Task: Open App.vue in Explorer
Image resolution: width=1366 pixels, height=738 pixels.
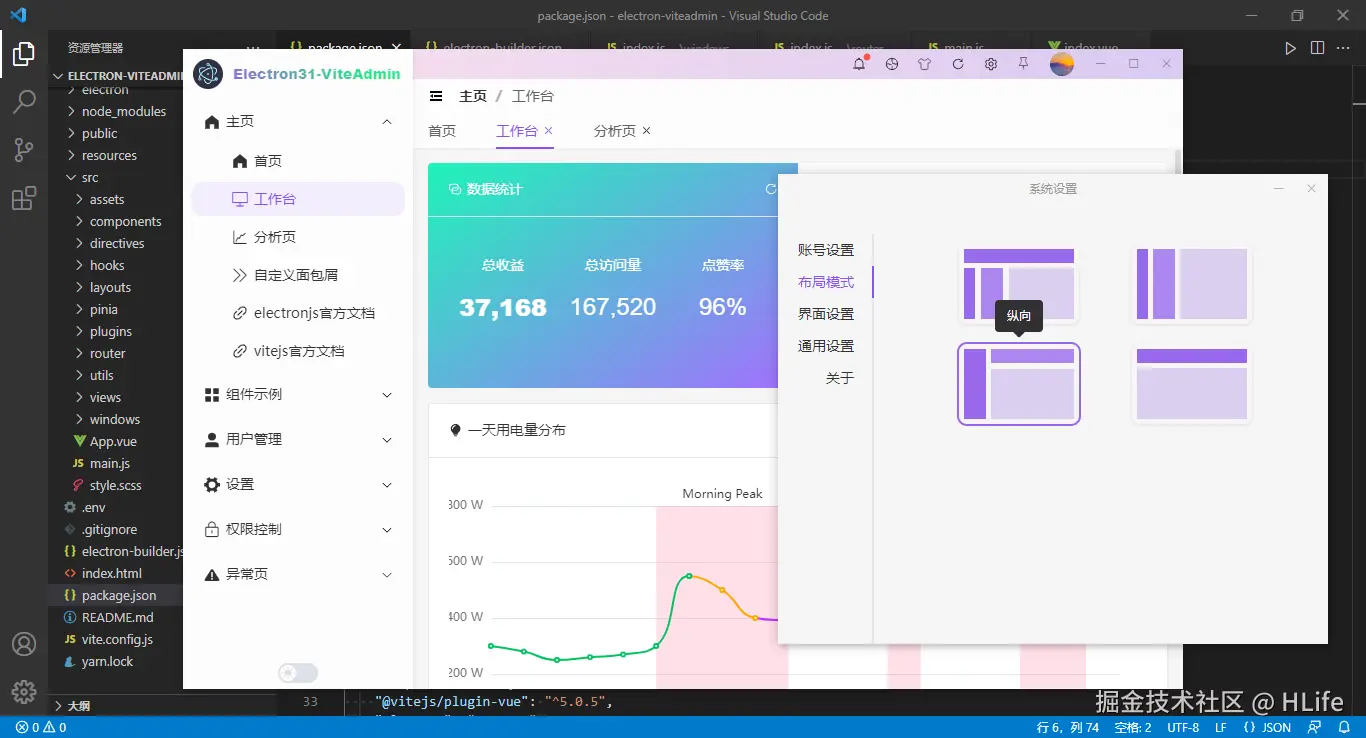Action: (x=116, y=441)
